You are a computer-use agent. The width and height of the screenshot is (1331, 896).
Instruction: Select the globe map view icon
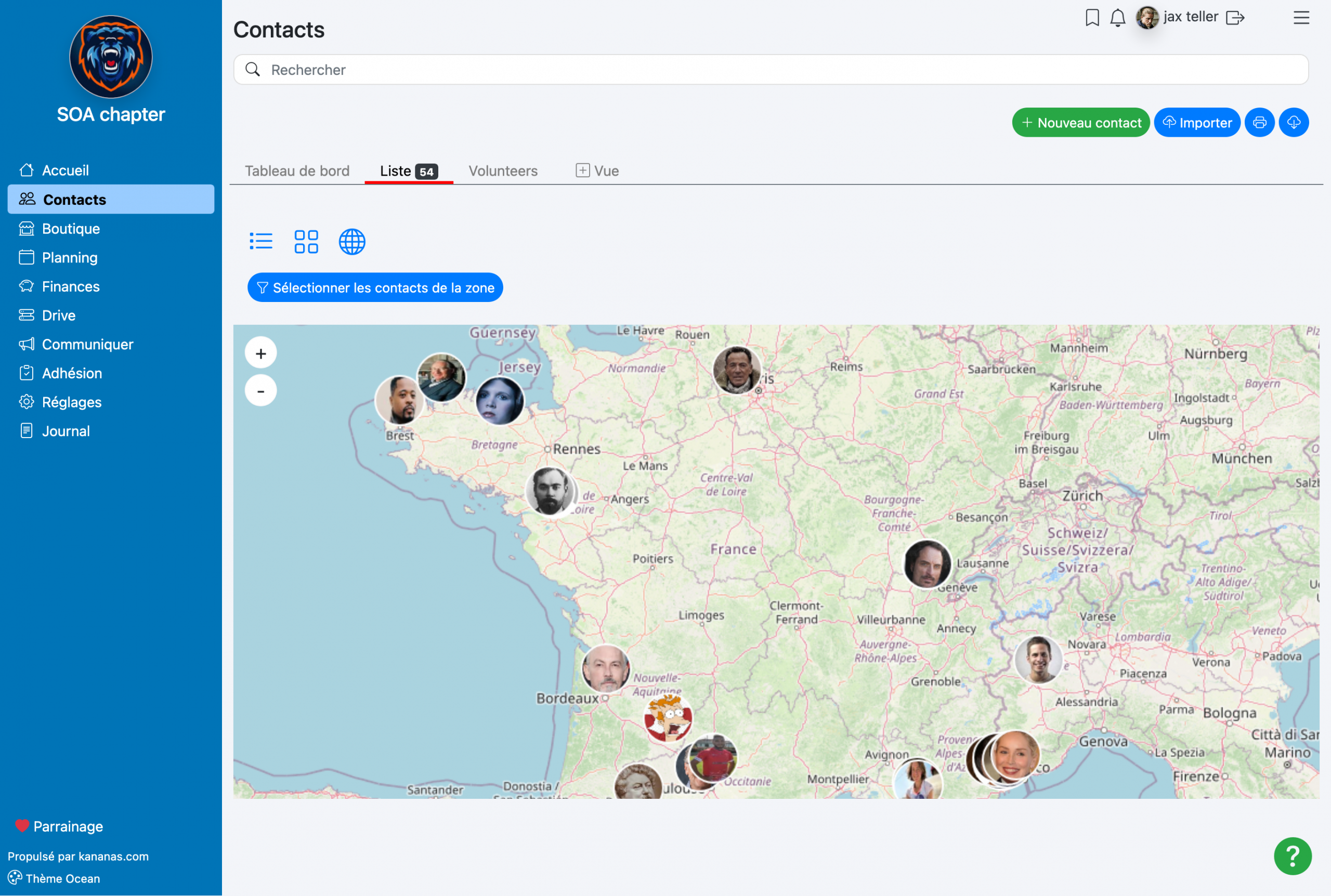351,241
